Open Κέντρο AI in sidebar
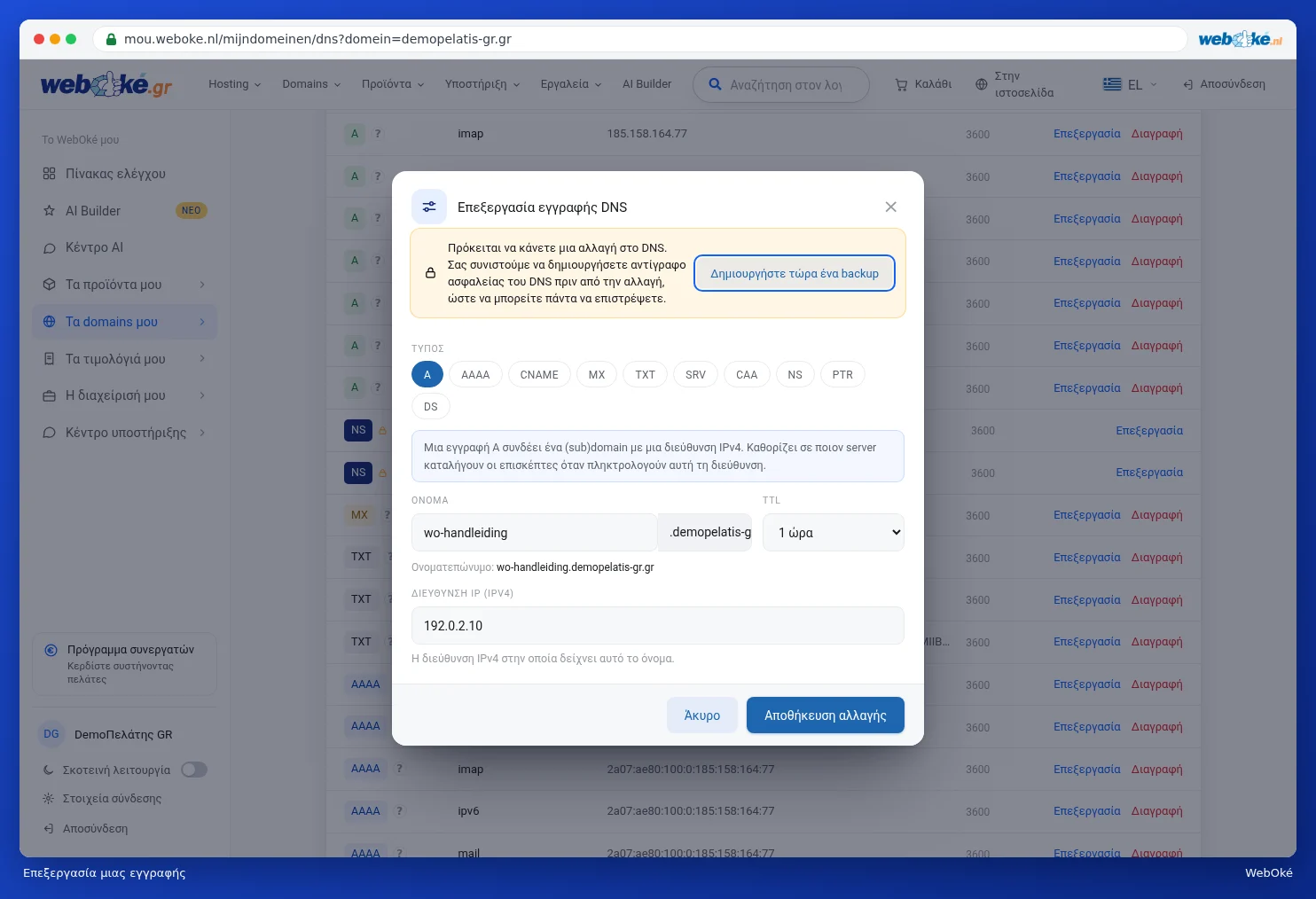1316x899 pixels. 124,247
